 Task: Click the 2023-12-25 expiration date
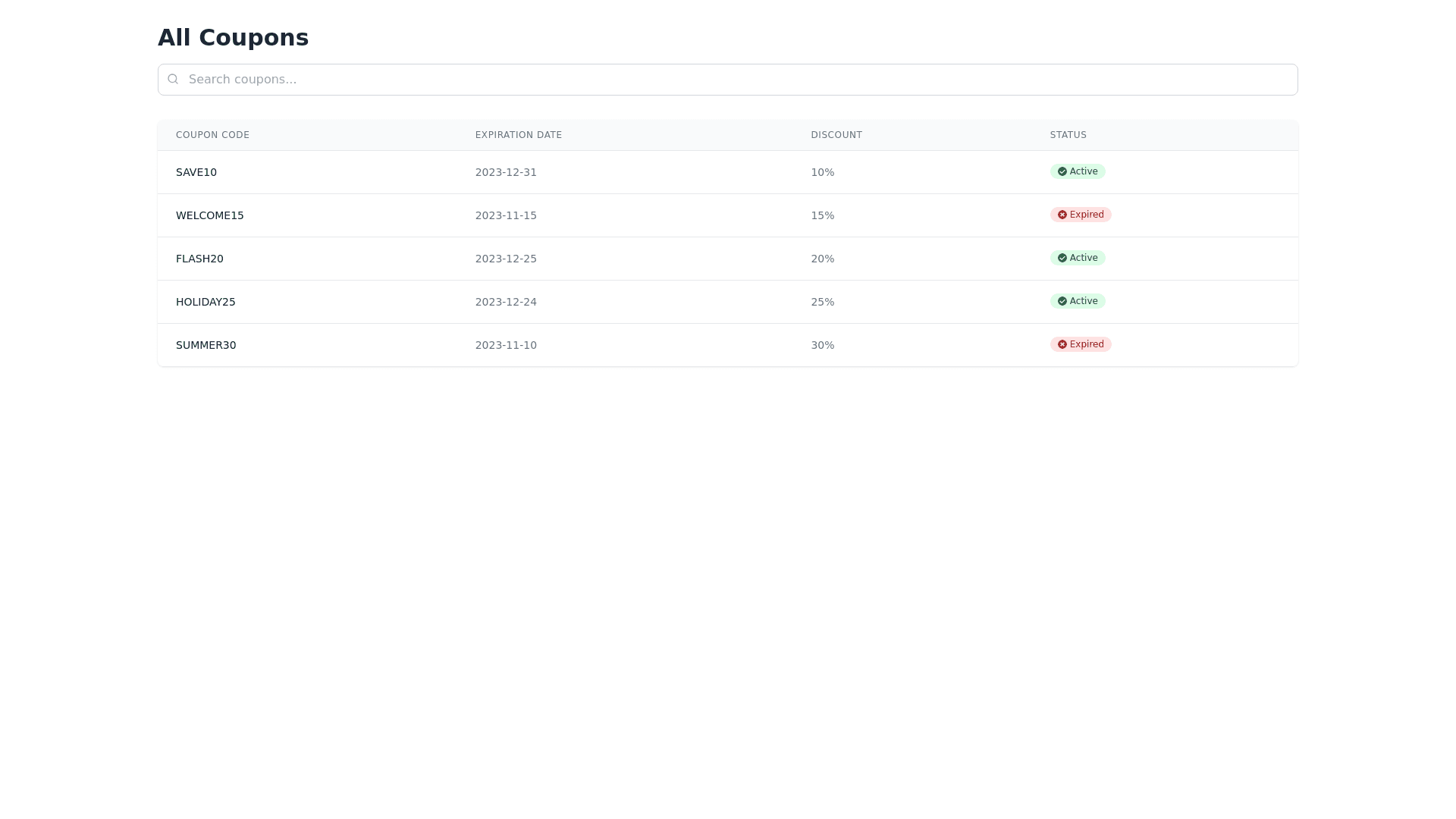click(x=506, y=259)
